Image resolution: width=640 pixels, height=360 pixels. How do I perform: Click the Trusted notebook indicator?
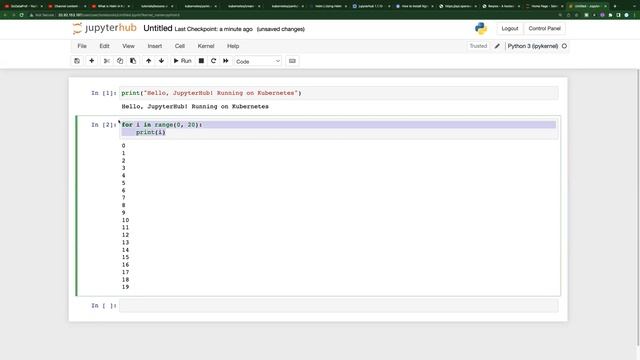pos(478,46)
